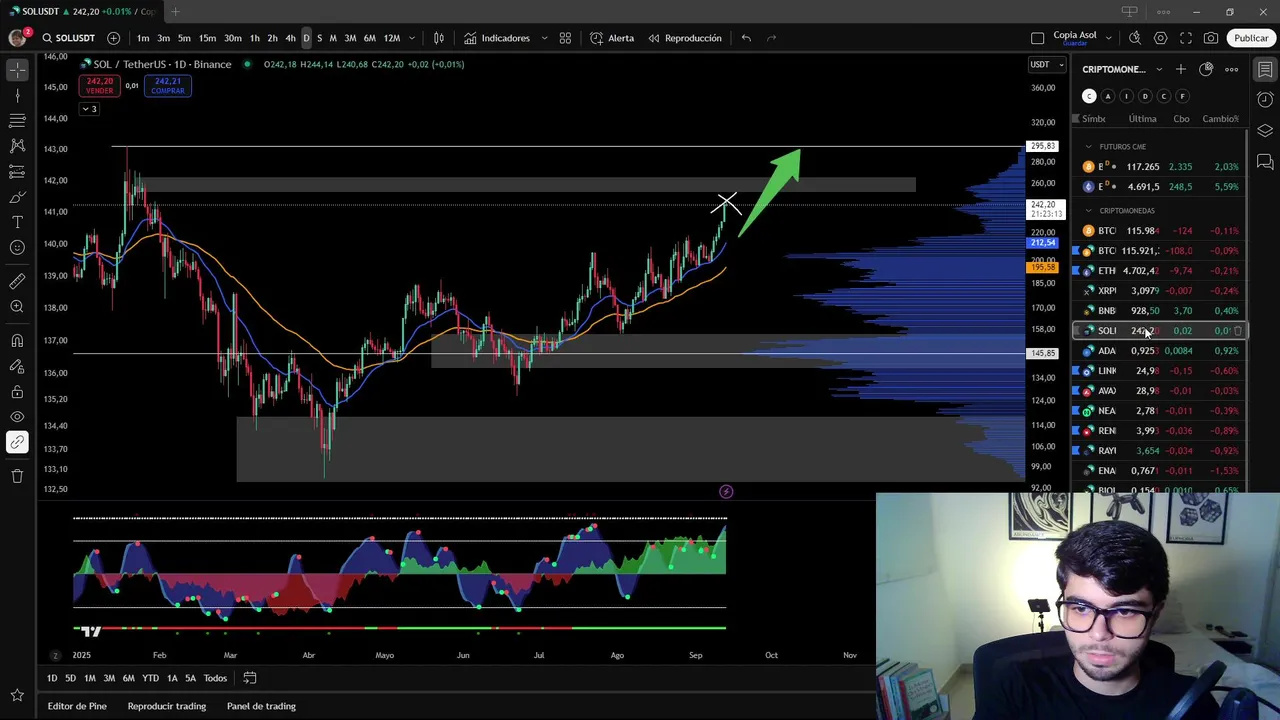The width and height of the screenshot is (1280, 720).
Task: Select watchlist flag A circle
Action: click(x=1107, y=96)
